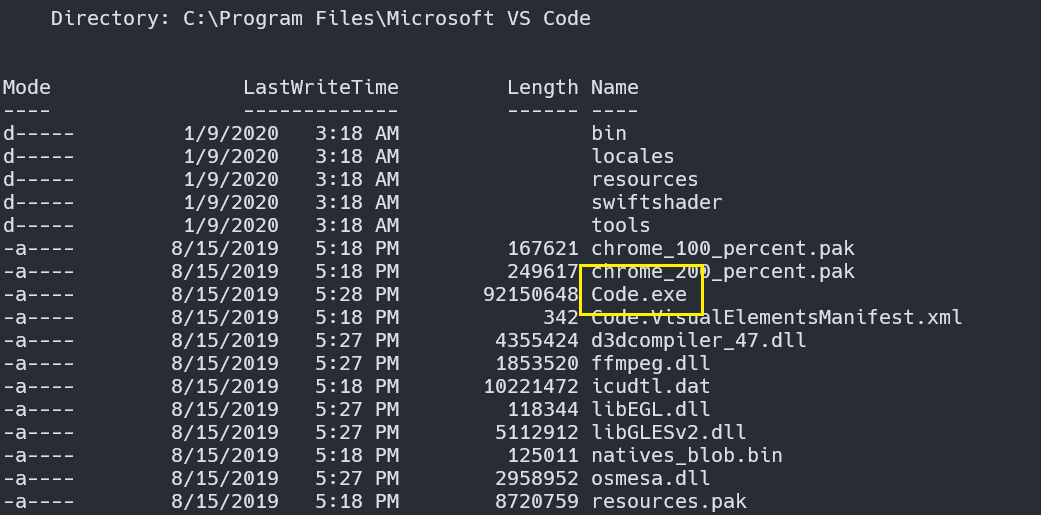
Task: Click the resources folder entry
Action: pos(645,179)
